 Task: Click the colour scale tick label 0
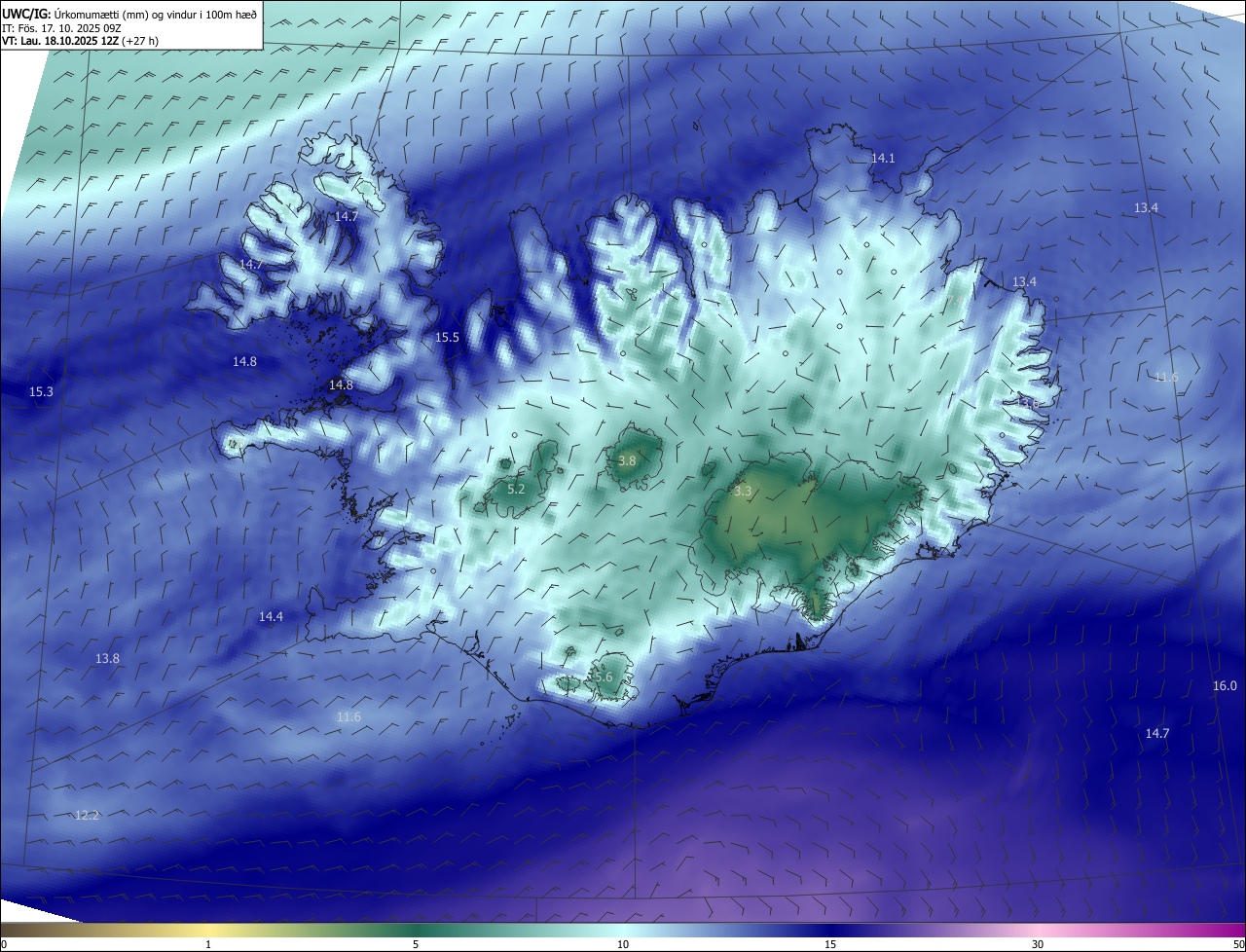[x=4, y=944]
